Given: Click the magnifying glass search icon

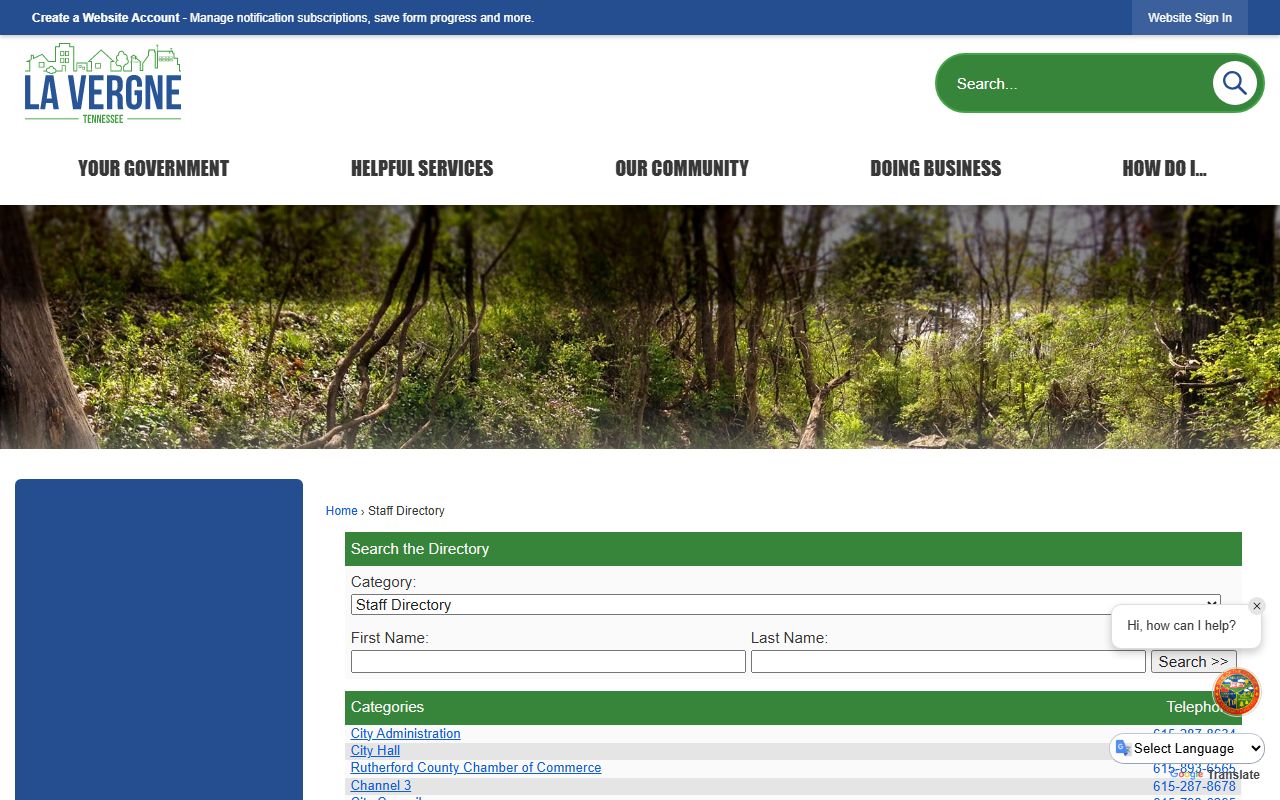Looking at the screenshot, I should [x=1234, y=83].
